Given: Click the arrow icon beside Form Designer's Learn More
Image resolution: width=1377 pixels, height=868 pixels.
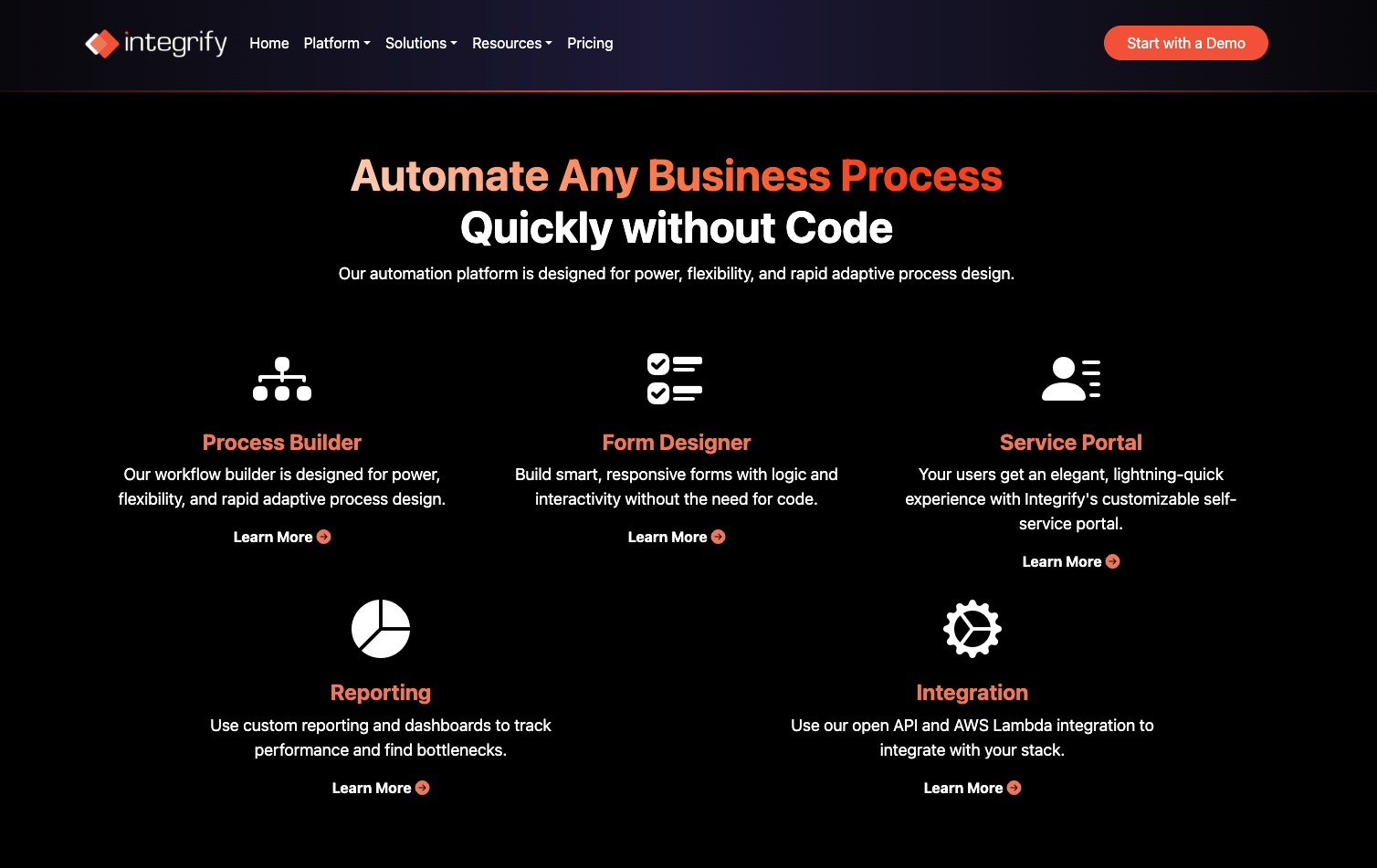Looking at the screenshot, I should pos(718,537).
